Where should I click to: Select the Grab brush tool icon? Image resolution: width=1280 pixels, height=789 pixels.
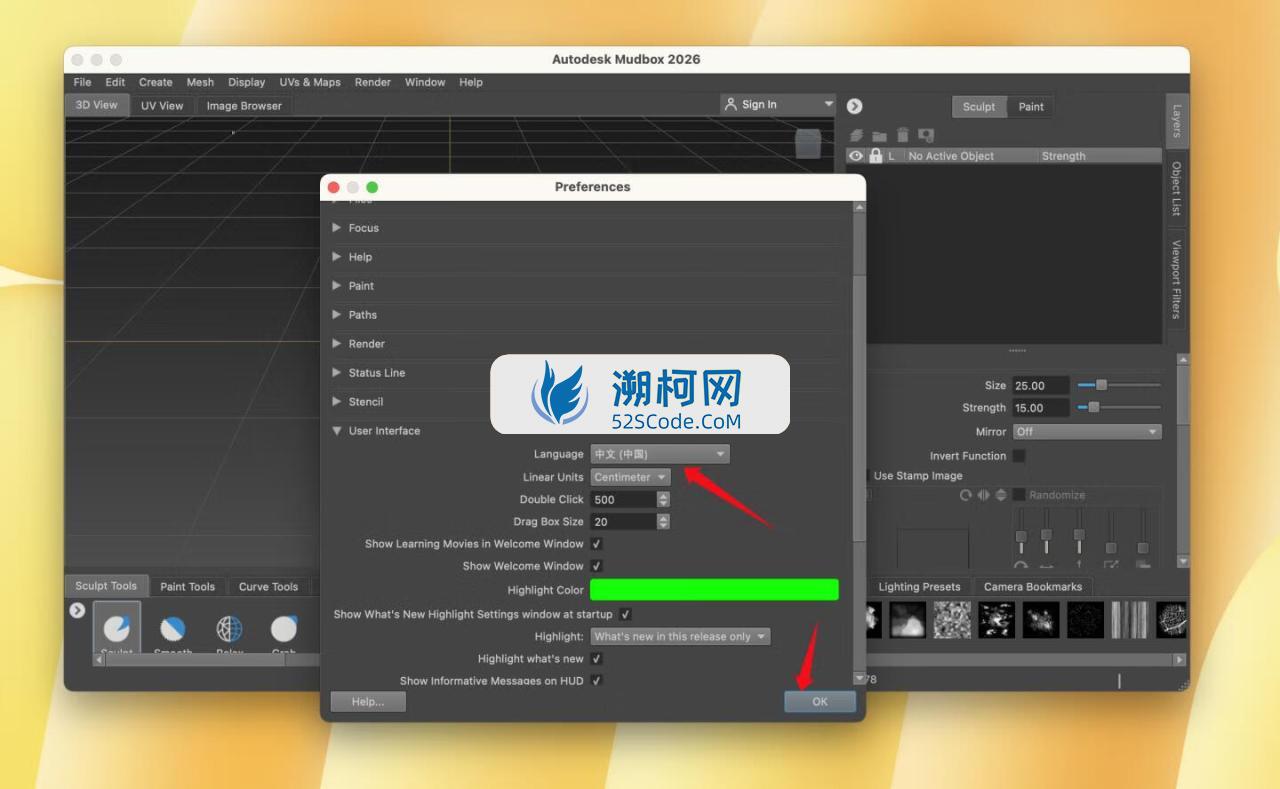284,628
